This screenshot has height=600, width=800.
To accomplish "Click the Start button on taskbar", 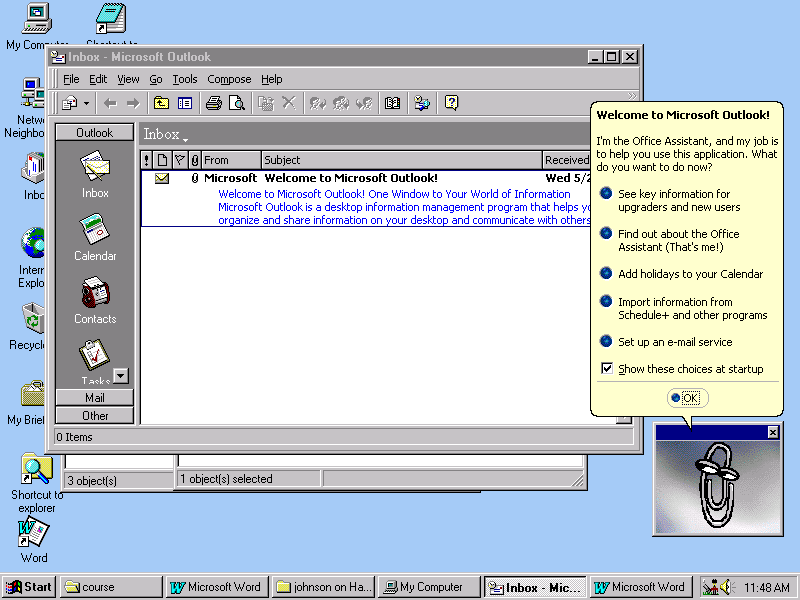I will click(x=30, y=587).
